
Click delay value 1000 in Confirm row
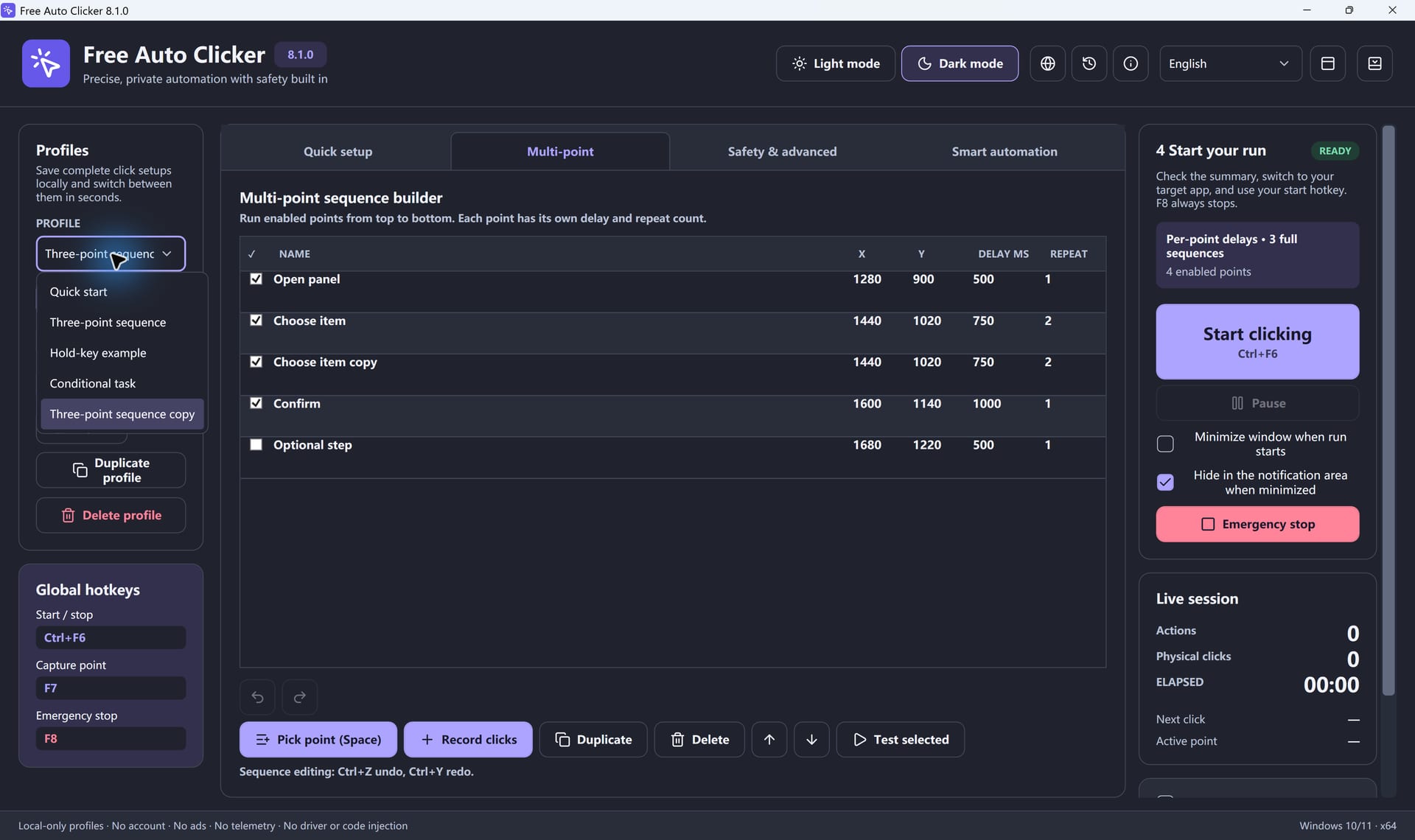[x=987, y=403]
